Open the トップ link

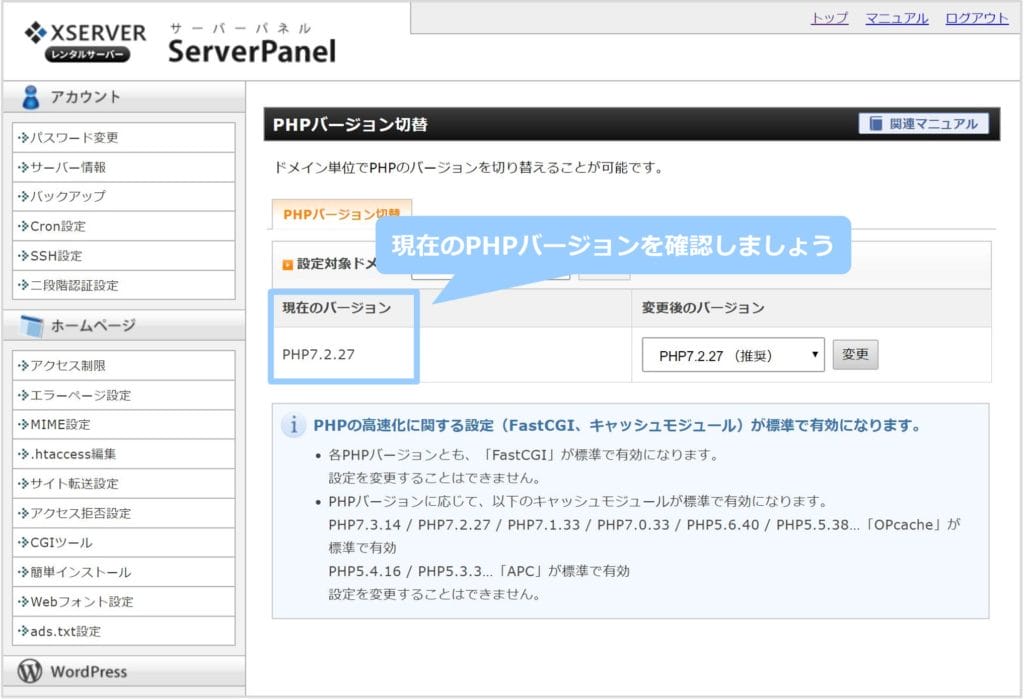(x=829, y=18)
